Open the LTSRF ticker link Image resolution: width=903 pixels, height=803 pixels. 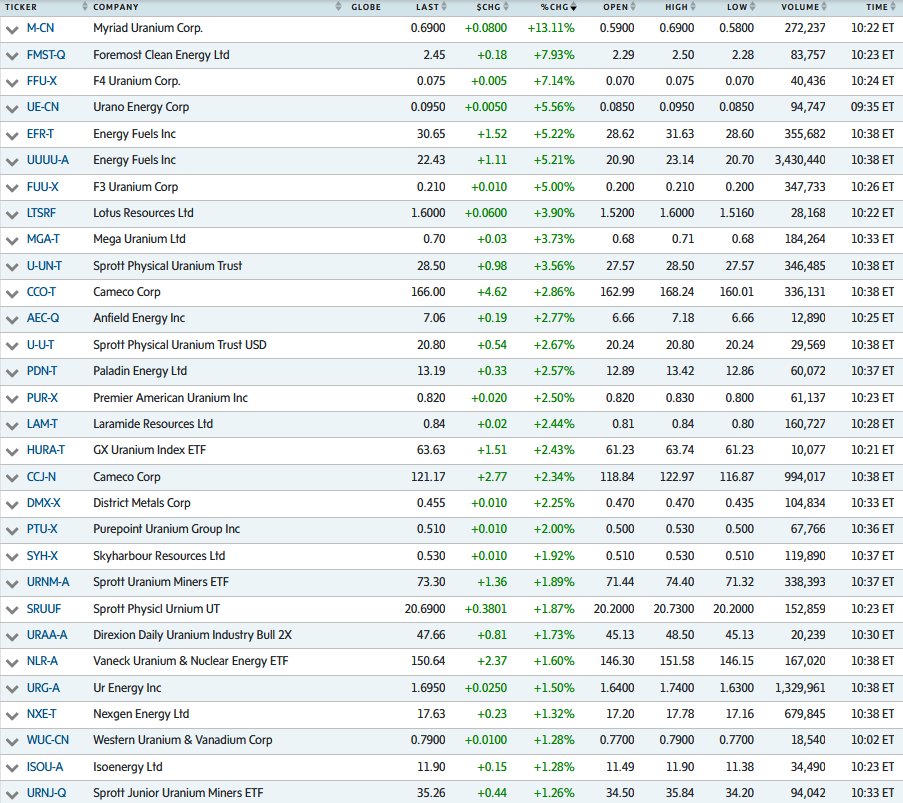41,213
